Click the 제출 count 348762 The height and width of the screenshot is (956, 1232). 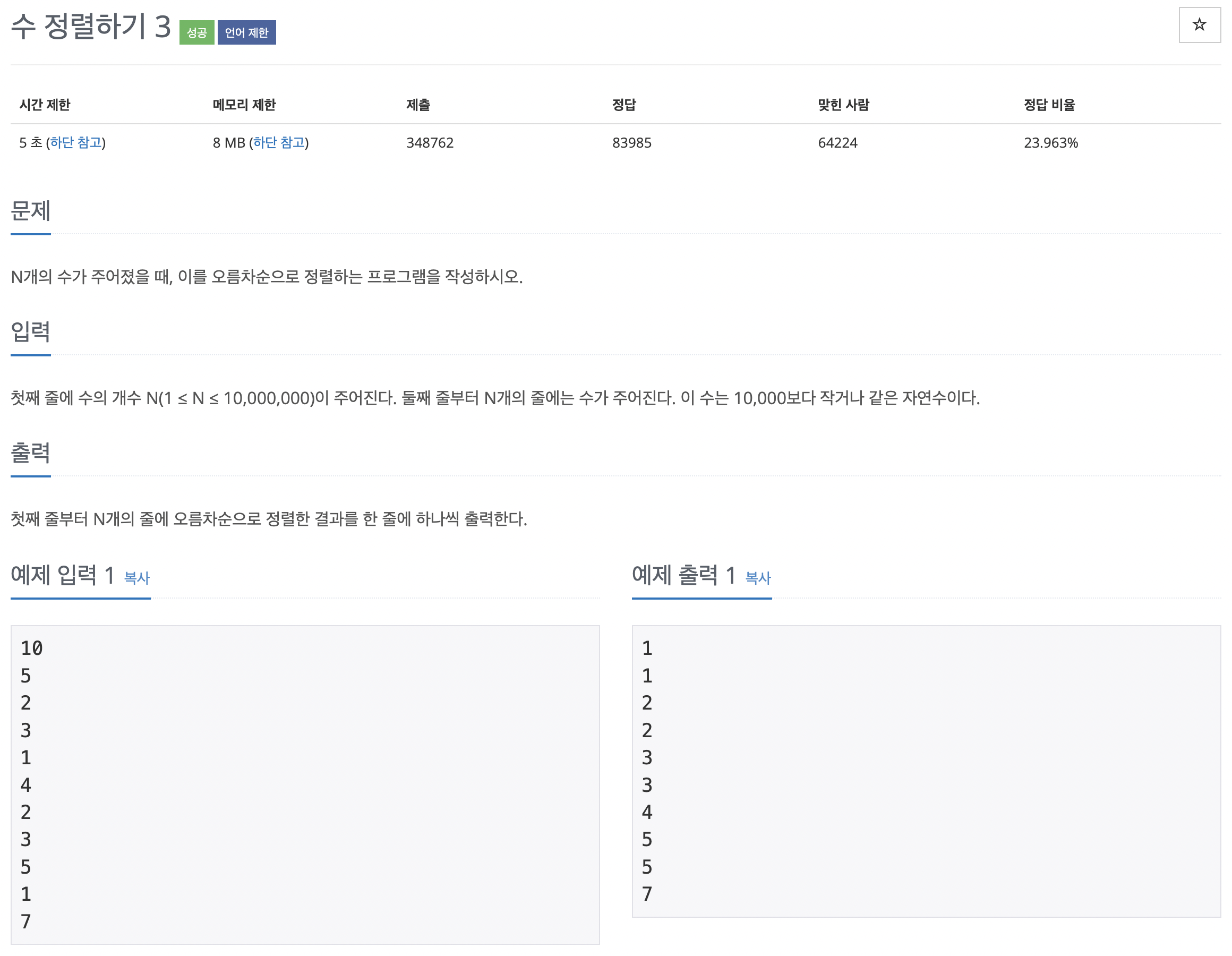[430, 143]
